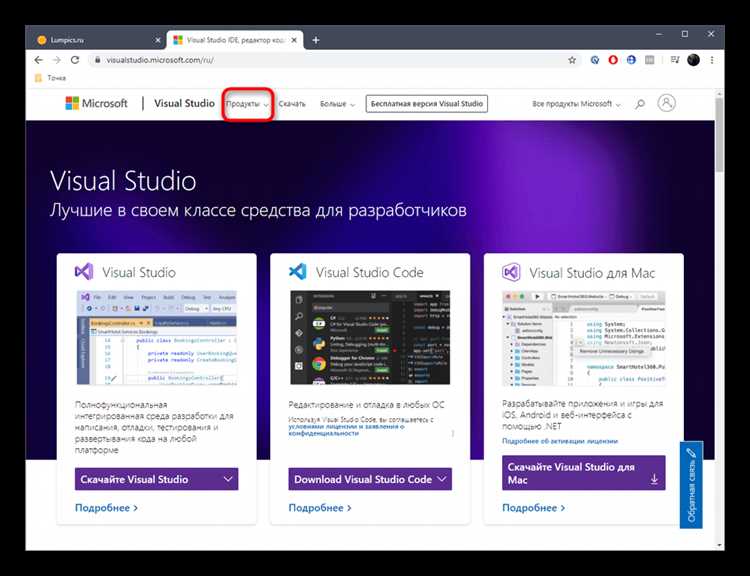This screenshot has width=750, height=576.
Task: Click the Visual Studio site title link
Action: [x=184, y=103]
